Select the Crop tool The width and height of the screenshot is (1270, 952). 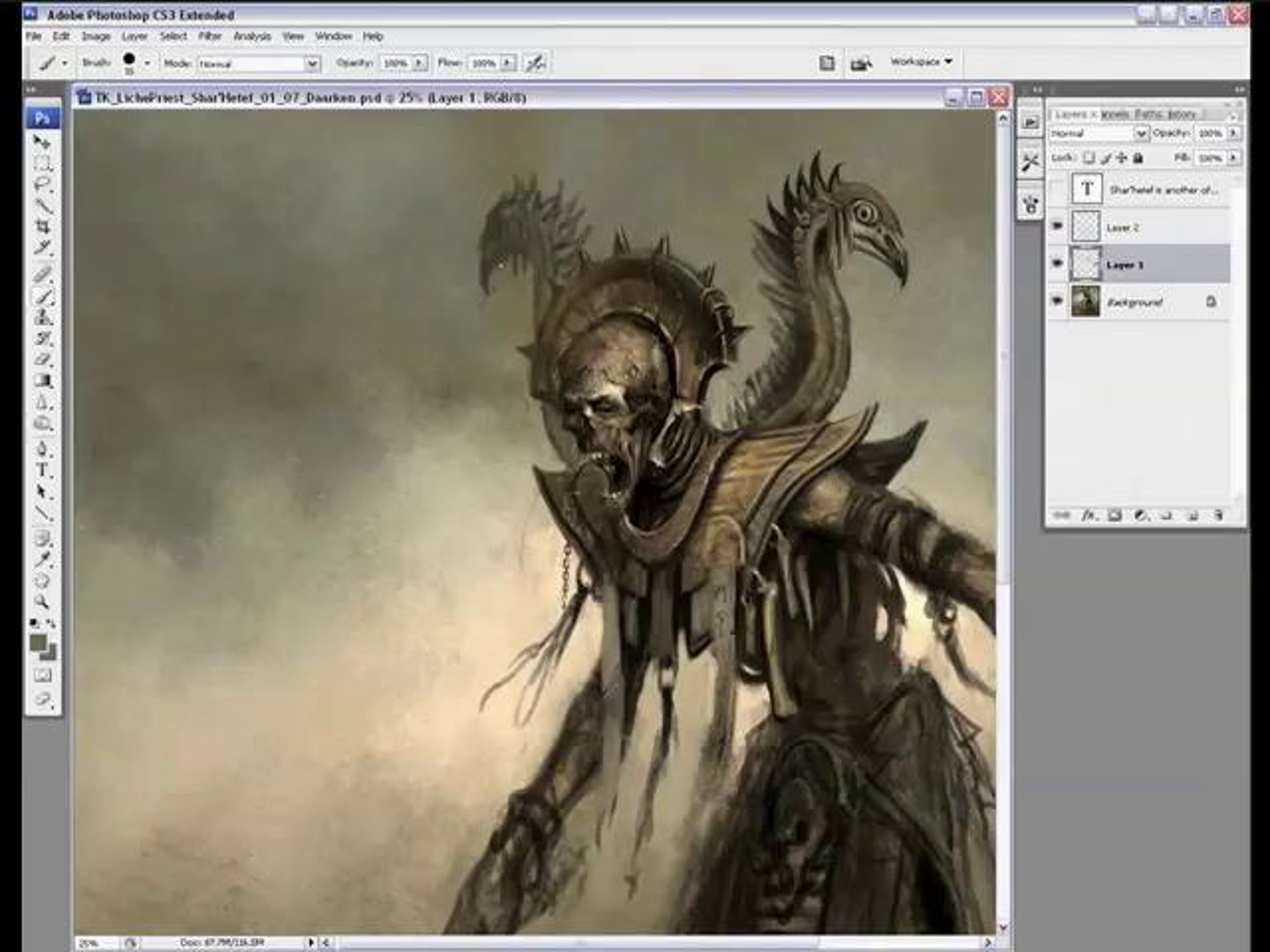(x=42, y=226)
